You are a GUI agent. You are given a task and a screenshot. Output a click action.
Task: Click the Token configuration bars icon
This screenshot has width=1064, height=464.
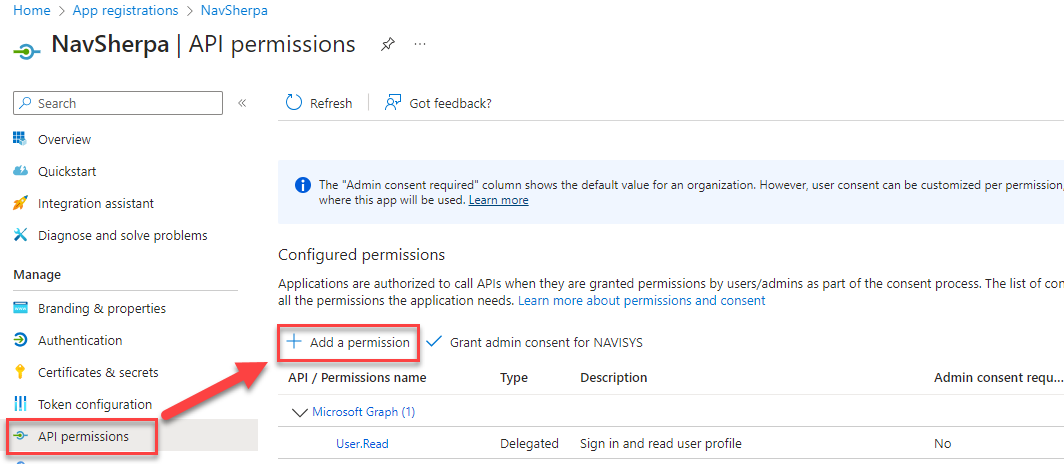(20, 404)
